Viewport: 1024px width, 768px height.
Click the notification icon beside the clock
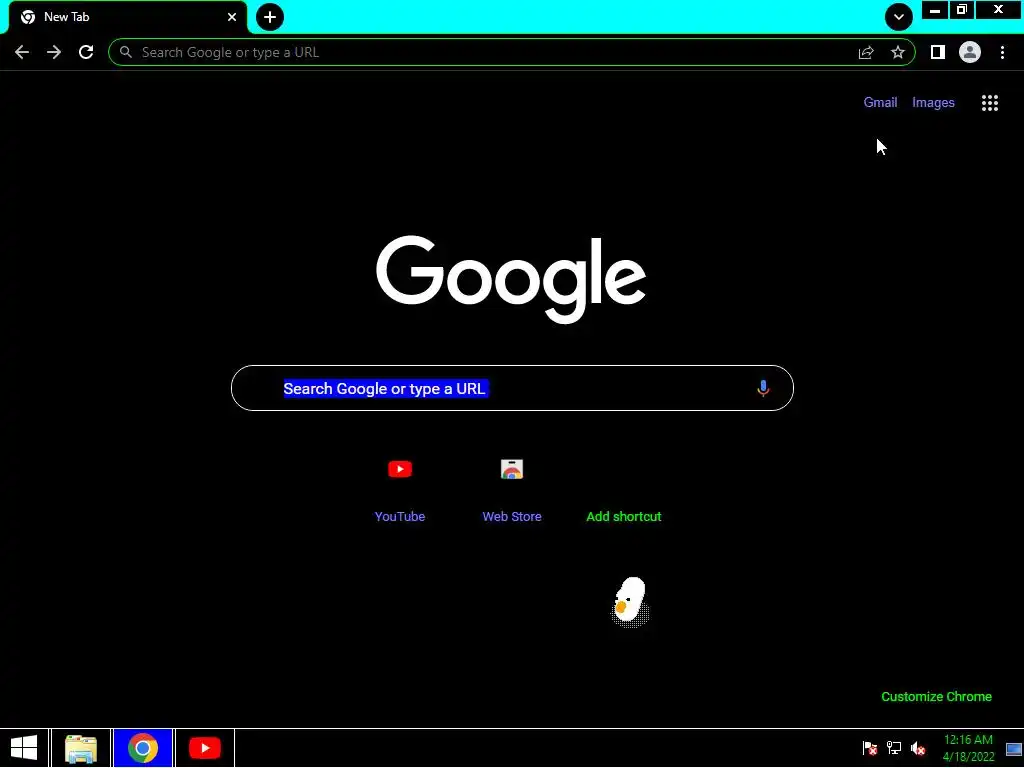1014,749
